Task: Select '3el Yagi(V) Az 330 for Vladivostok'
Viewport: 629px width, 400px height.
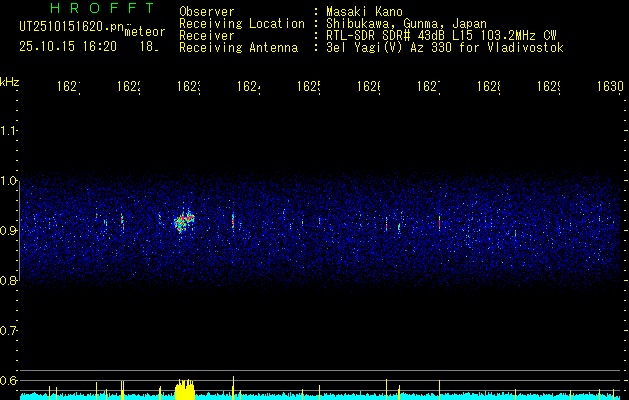Action: pos(445,48)
